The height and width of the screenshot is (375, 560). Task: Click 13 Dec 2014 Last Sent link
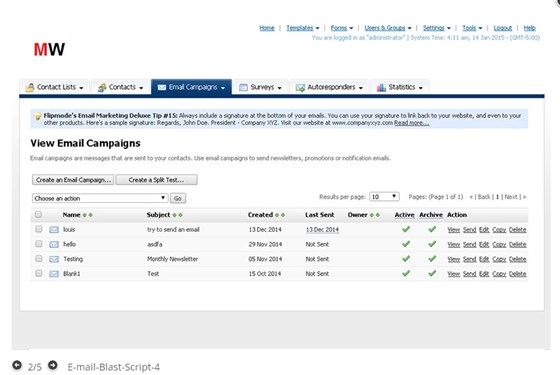coord(322,230)
